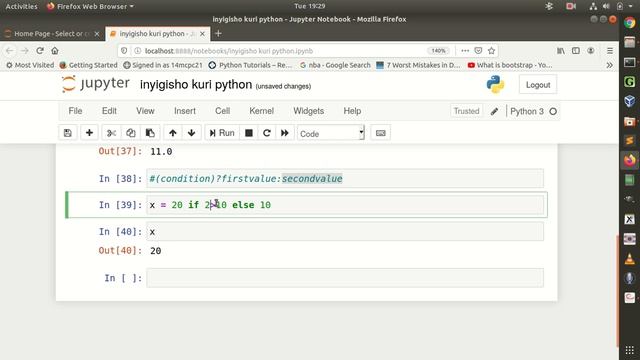Open the Edit menu
The width and height of the screenshot is (640, 360).
tap(109, 111)
